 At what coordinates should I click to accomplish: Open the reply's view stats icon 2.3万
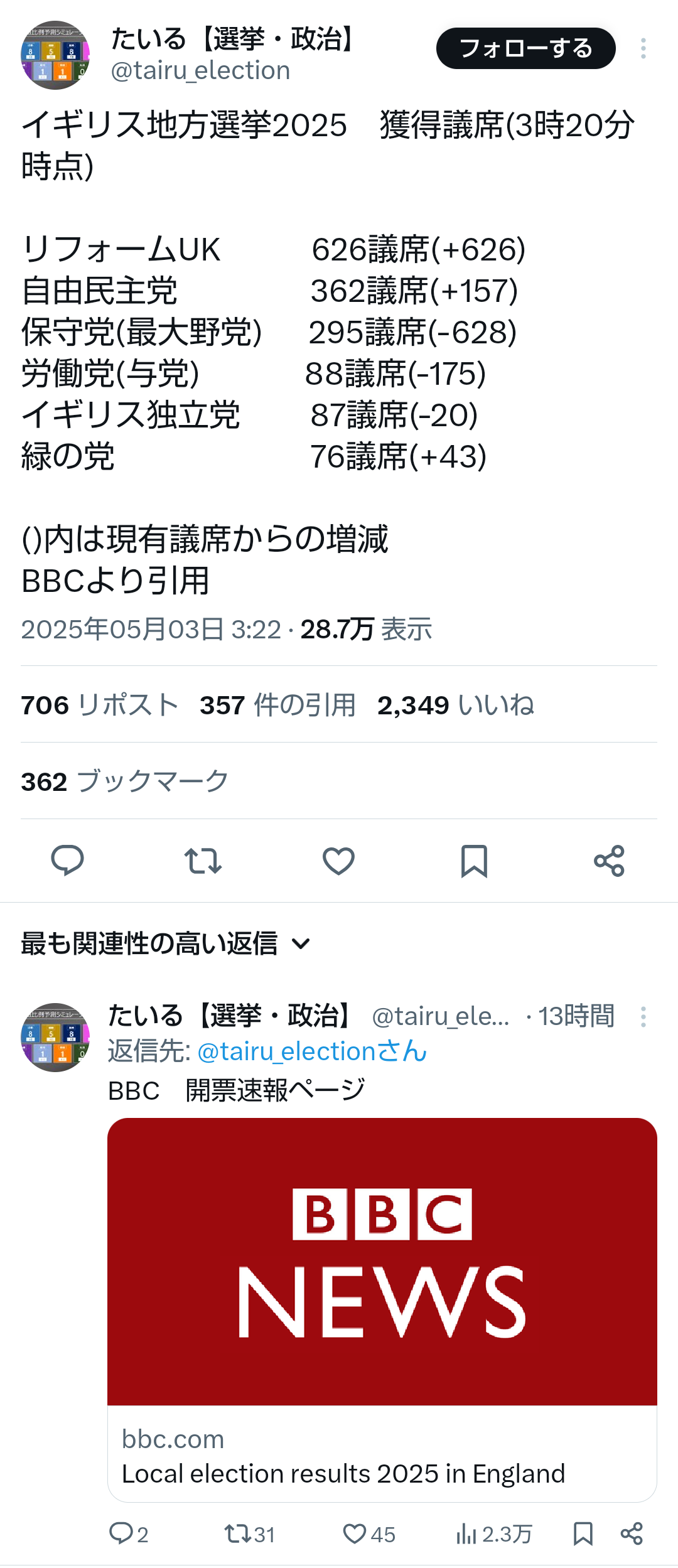click(x=494, y=1533)
